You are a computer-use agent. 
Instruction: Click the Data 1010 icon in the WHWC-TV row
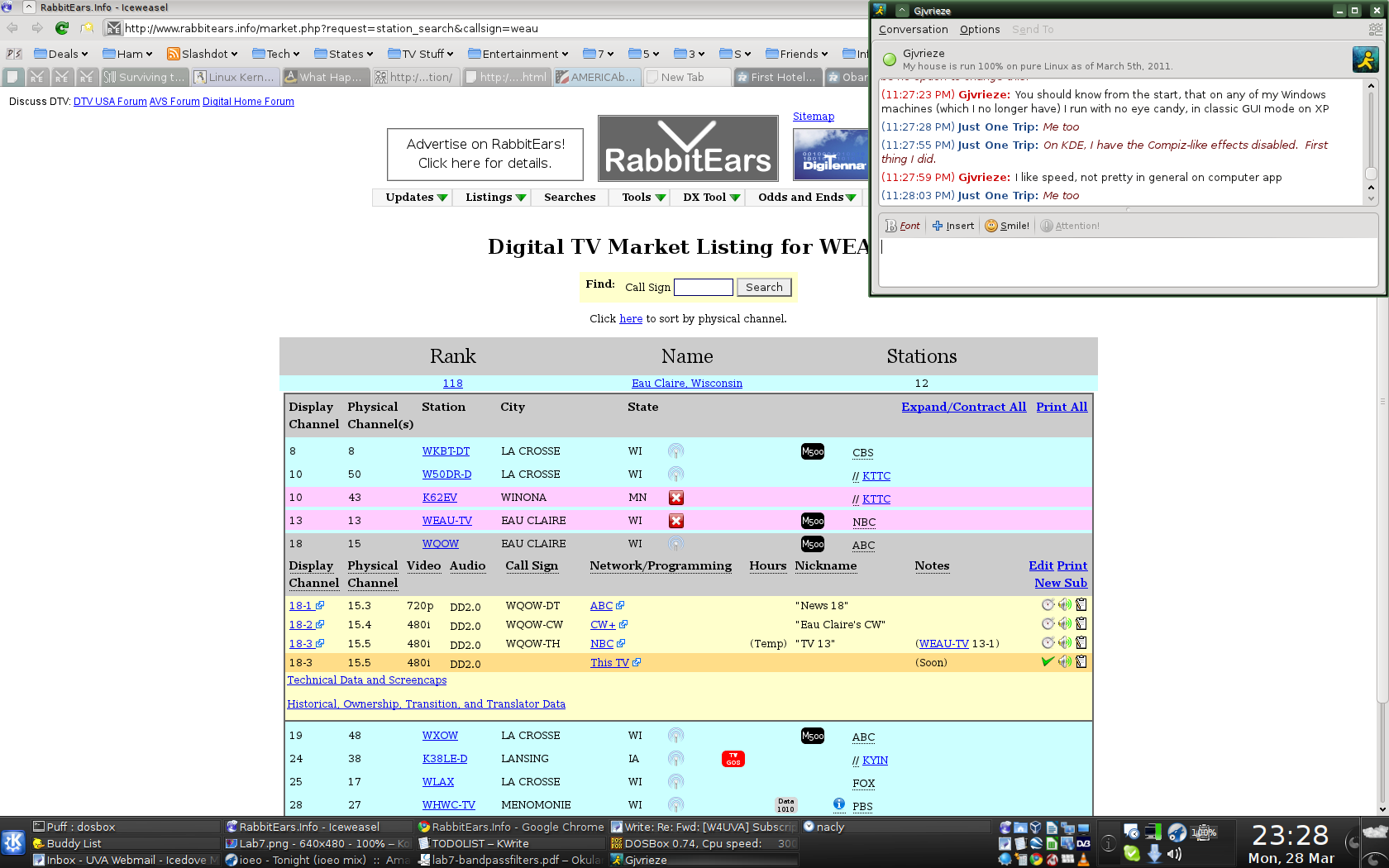(786, 805)
